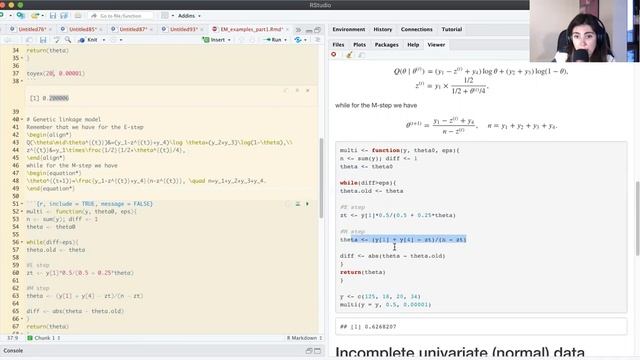
Task: Click the 'Incomplete univariate (normal) data' heading
Action: tap(460, 352)
